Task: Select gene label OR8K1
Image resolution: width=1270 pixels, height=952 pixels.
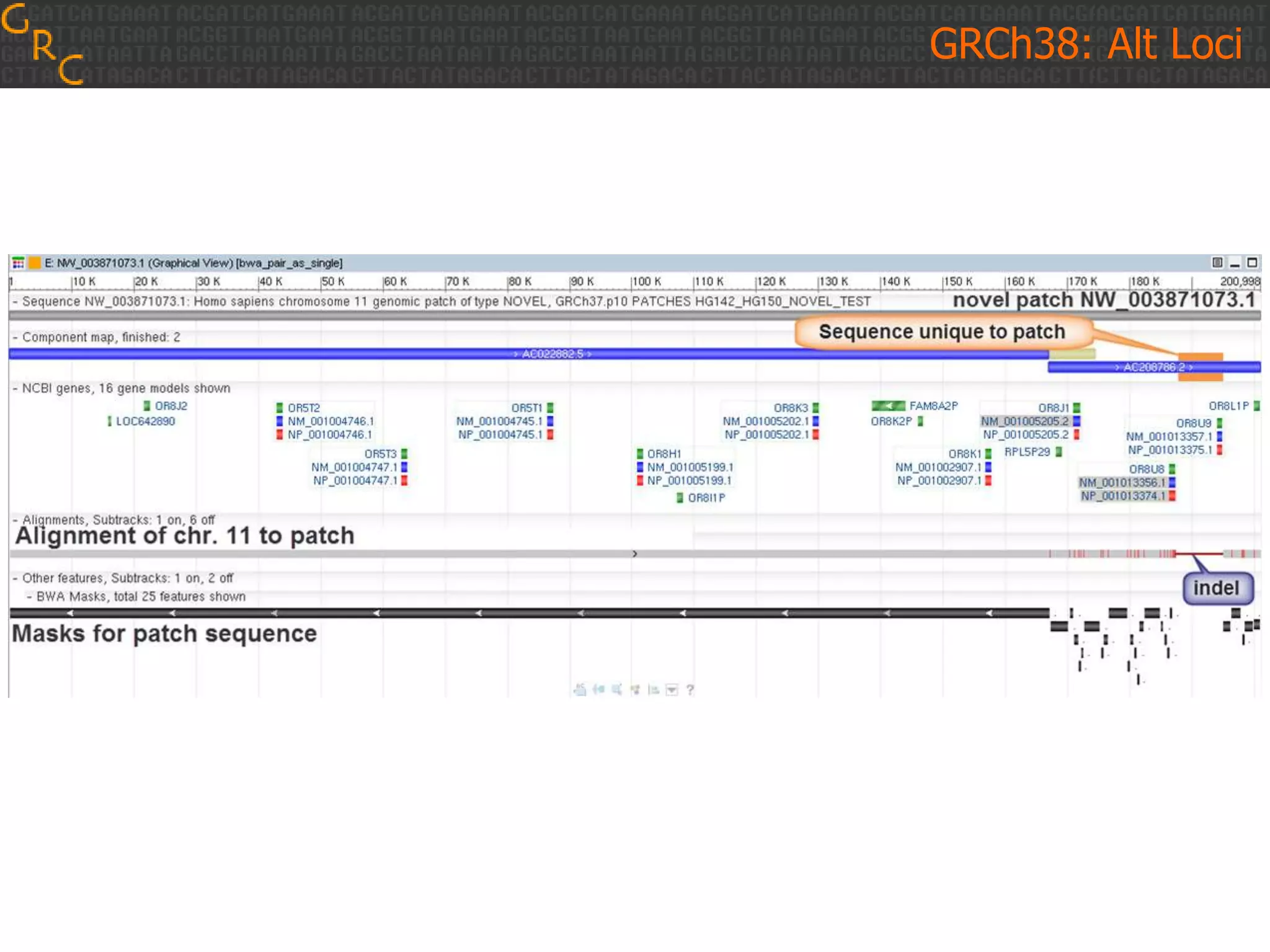Action: coord(965,454)
